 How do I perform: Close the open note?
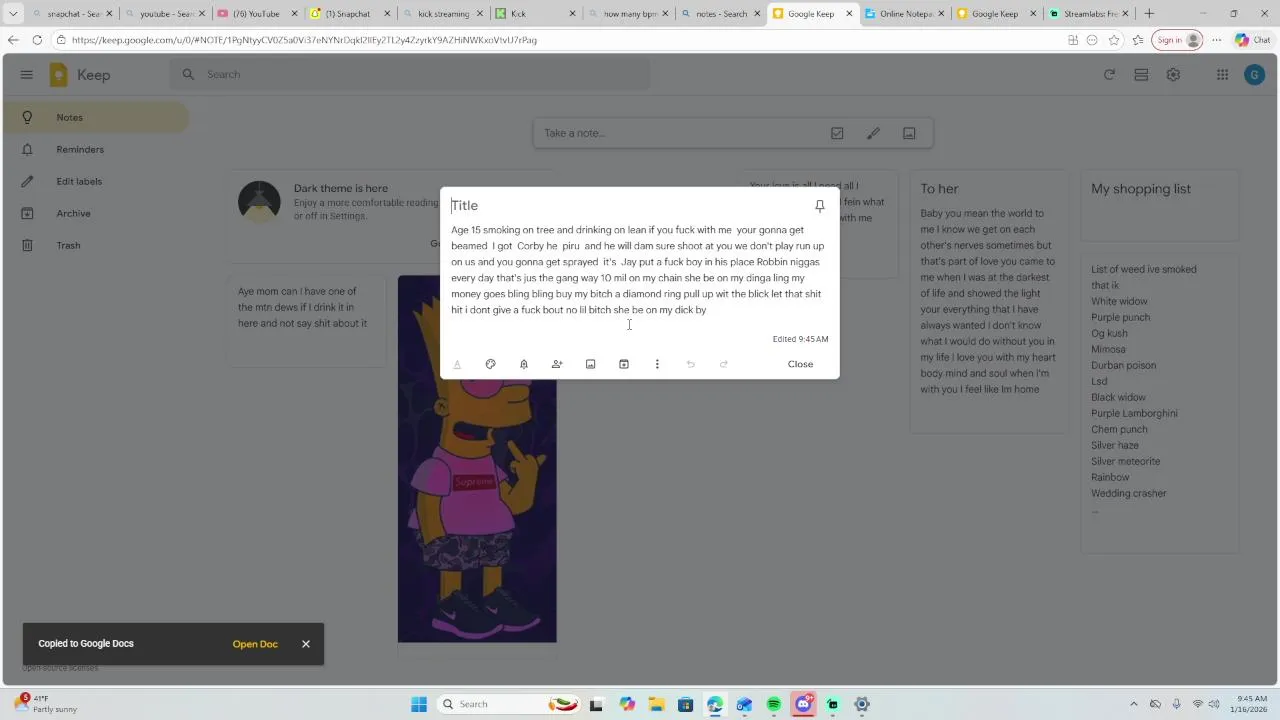pos(800,364)
